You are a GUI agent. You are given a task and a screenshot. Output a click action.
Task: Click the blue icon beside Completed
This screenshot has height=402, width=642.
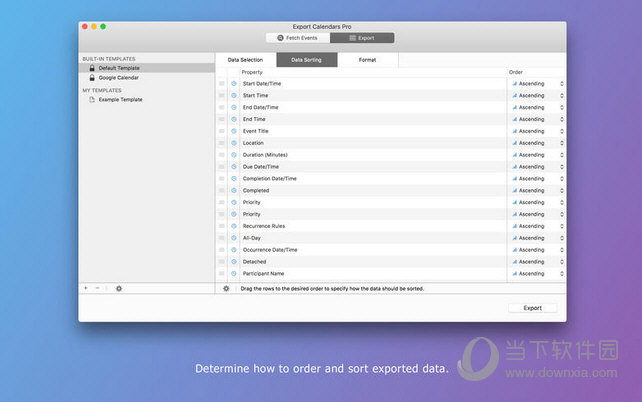pos(234,190)
